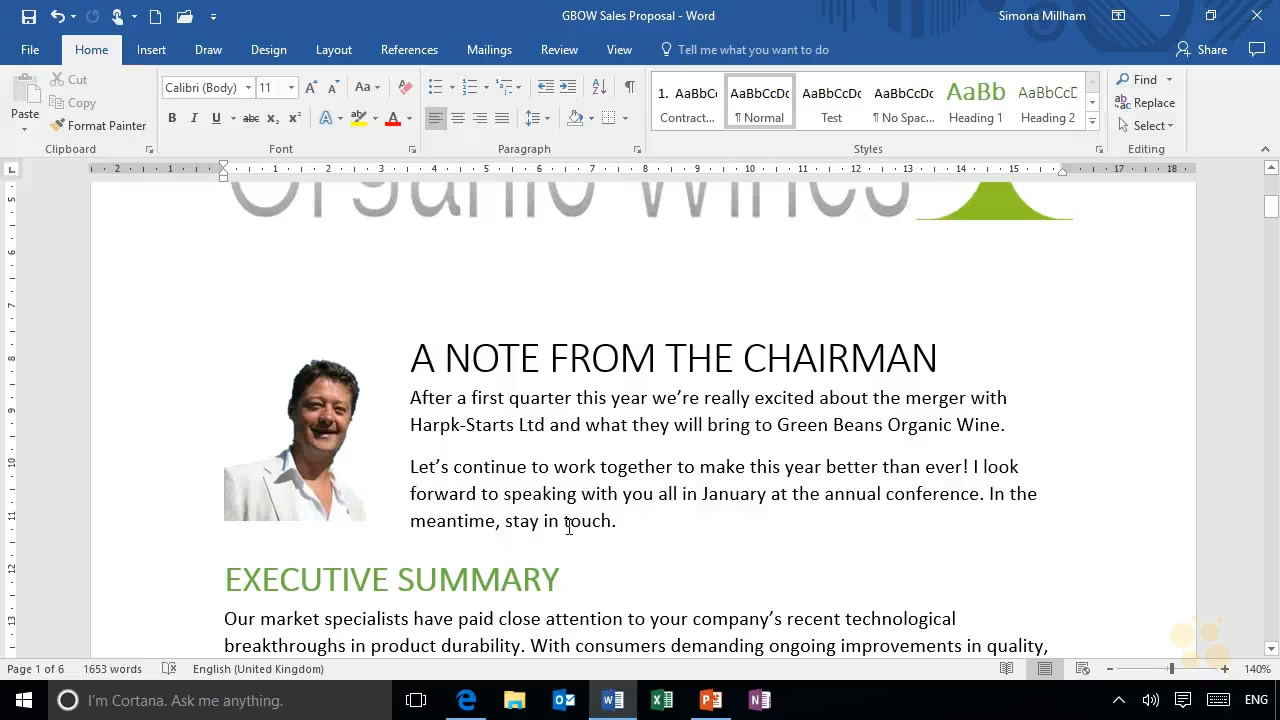Switch to the Design tab
The width and height of the screenshot is (1280, 720).
pos(268,50)
